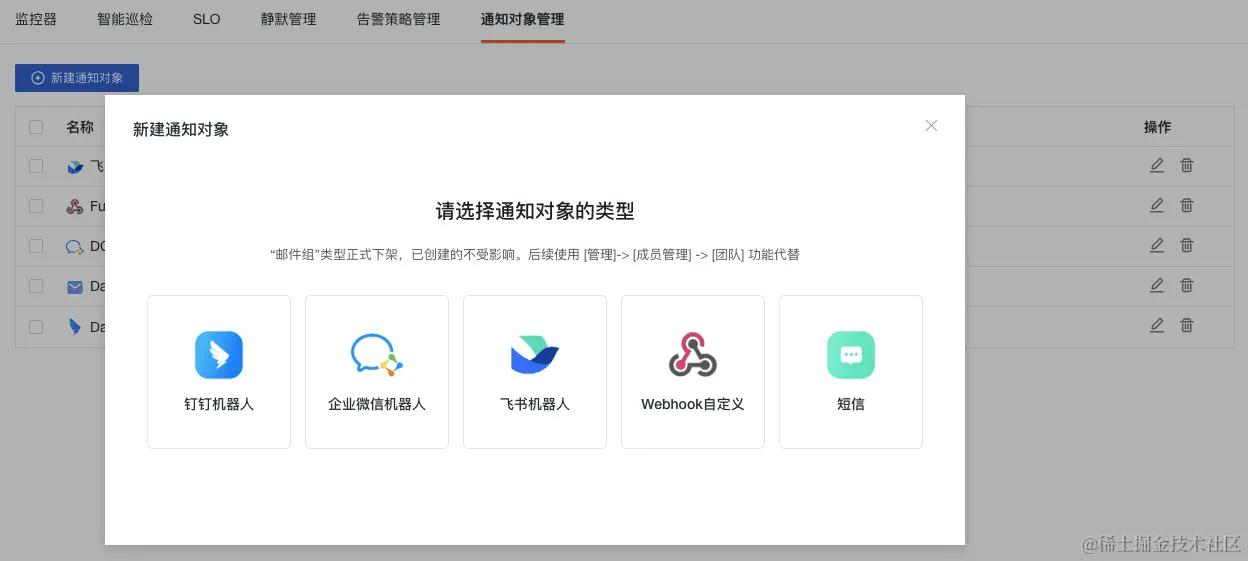Click the webhook icon beside Fu
This screenshot has height=561, width=1248.
[75, 207]
